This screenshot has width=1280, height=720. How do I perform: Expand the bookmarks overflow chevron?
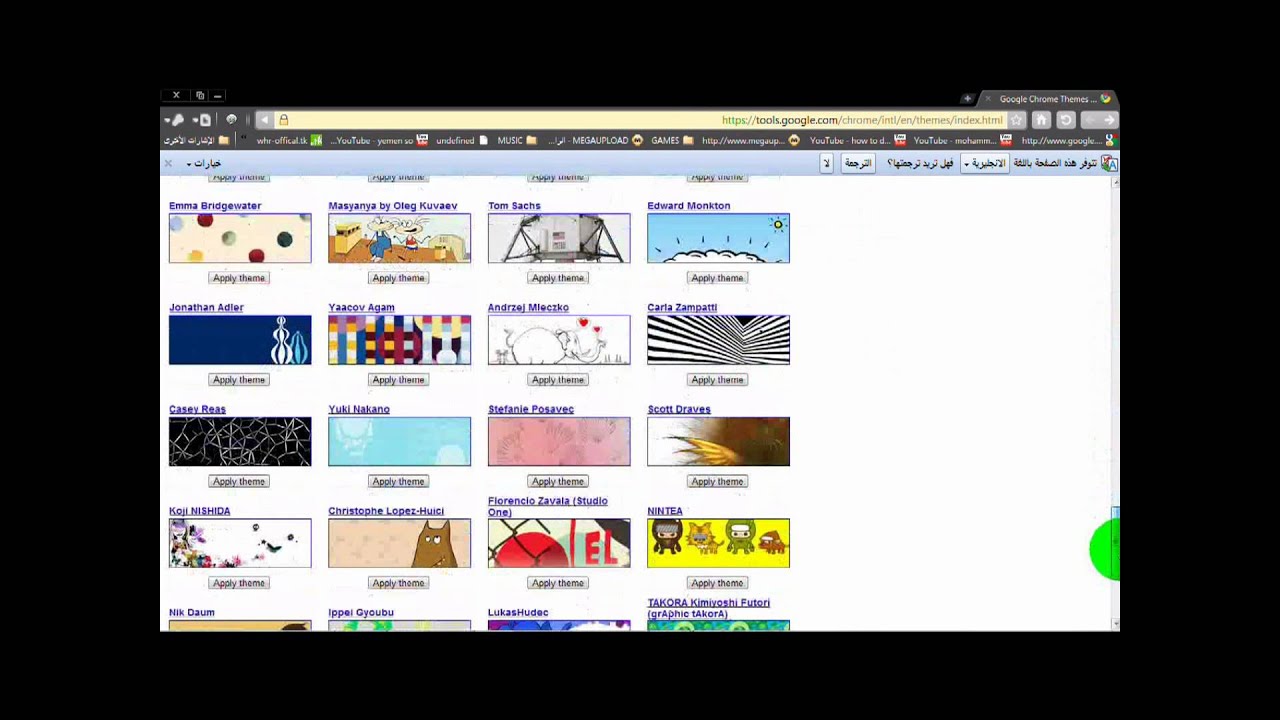pyautogui.click(x=243, y=139)
